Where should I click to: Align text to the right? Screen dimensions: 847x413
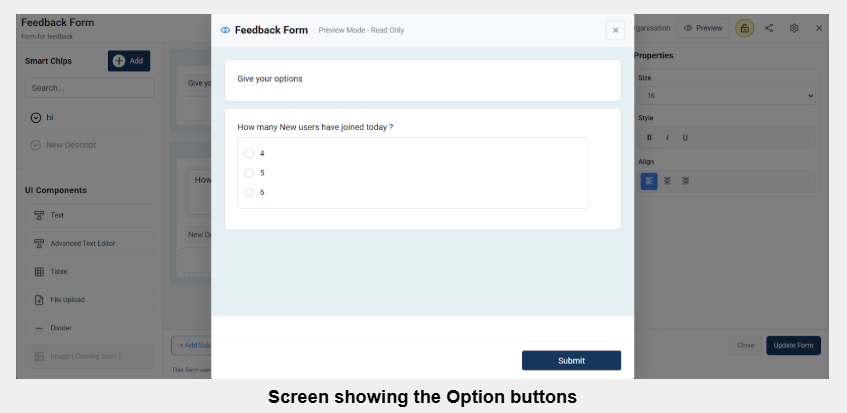685,181
